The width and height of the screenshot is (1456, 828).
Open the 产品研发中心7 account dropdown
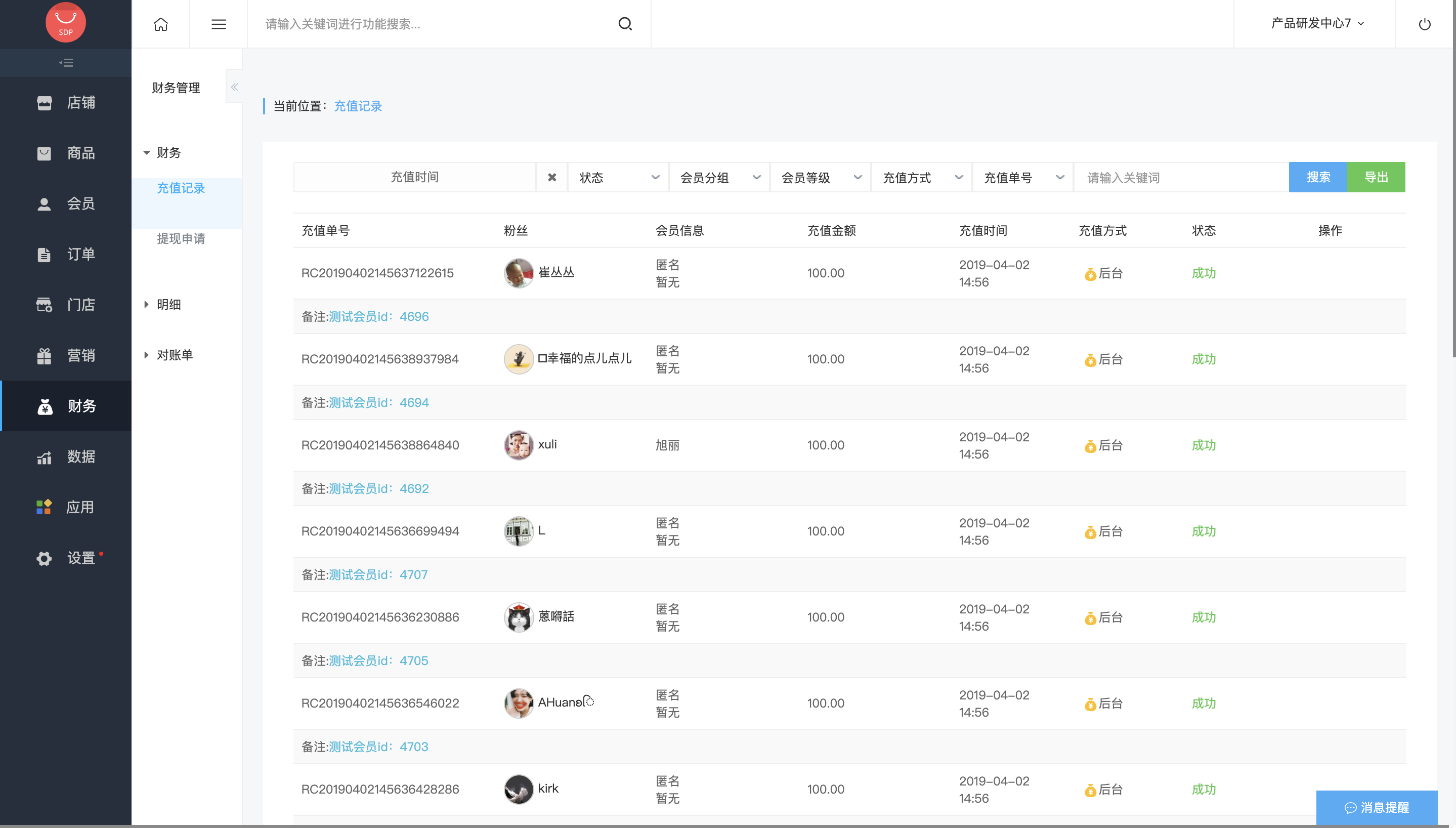tap(1317, 23)
